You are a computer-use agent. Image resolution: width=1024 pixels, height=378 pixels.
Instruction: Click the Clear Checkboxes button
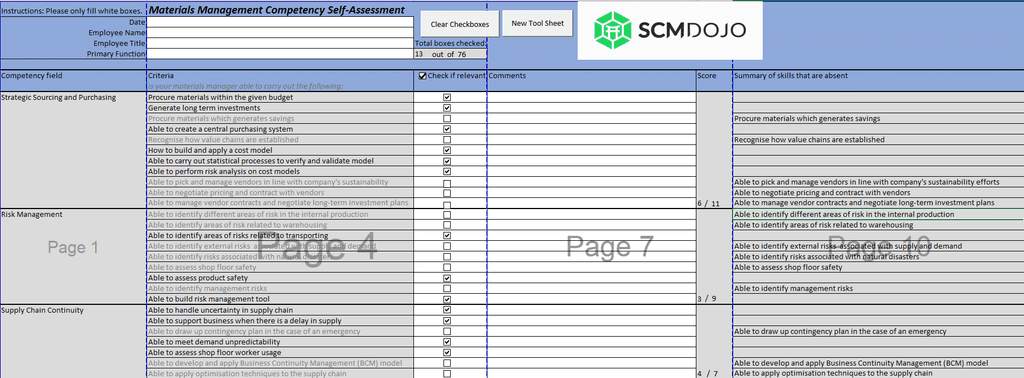tap(460, 24)
